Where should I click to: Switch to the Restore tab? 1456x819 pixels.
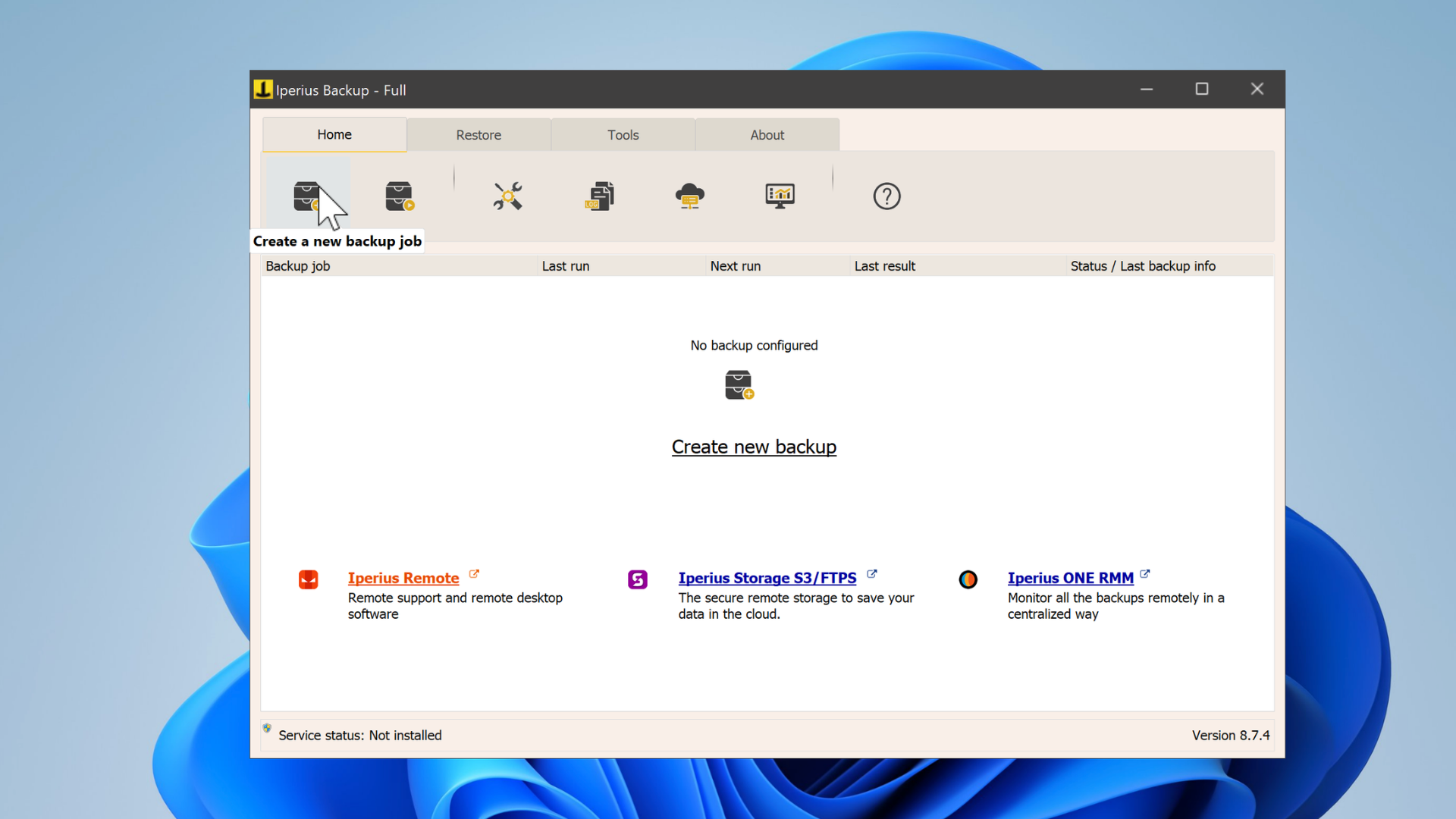pyautogui.click(x=479, y=135)
